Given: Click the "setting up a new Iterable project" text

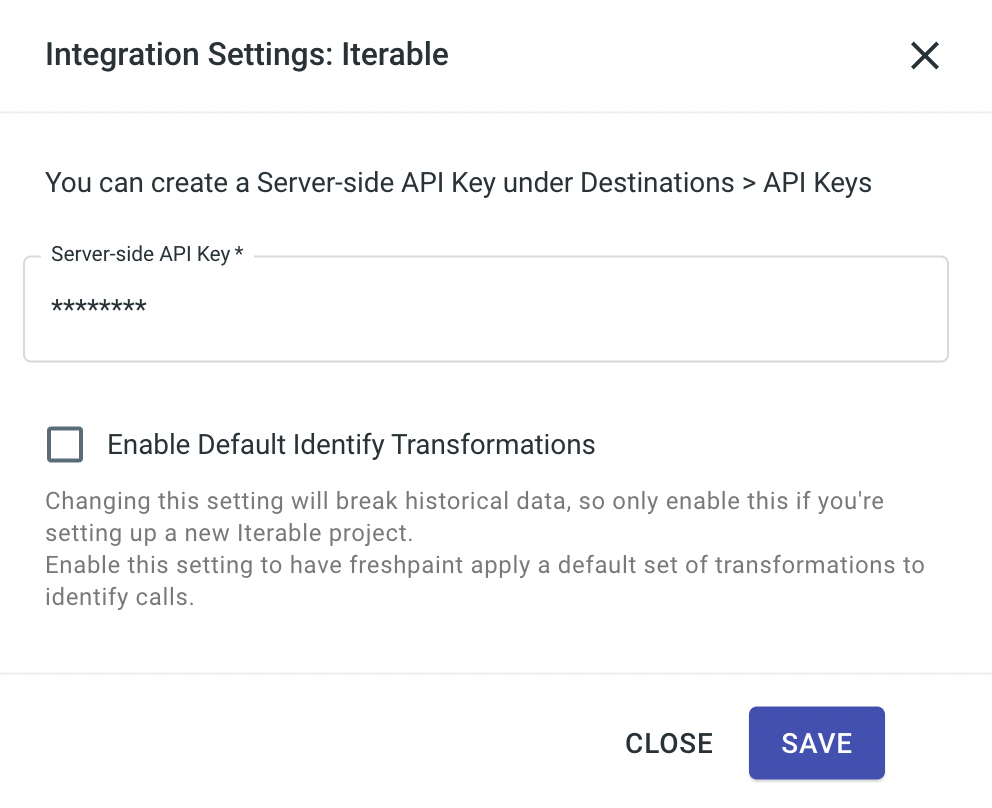Looking at the screenshot, I should 228,531.
